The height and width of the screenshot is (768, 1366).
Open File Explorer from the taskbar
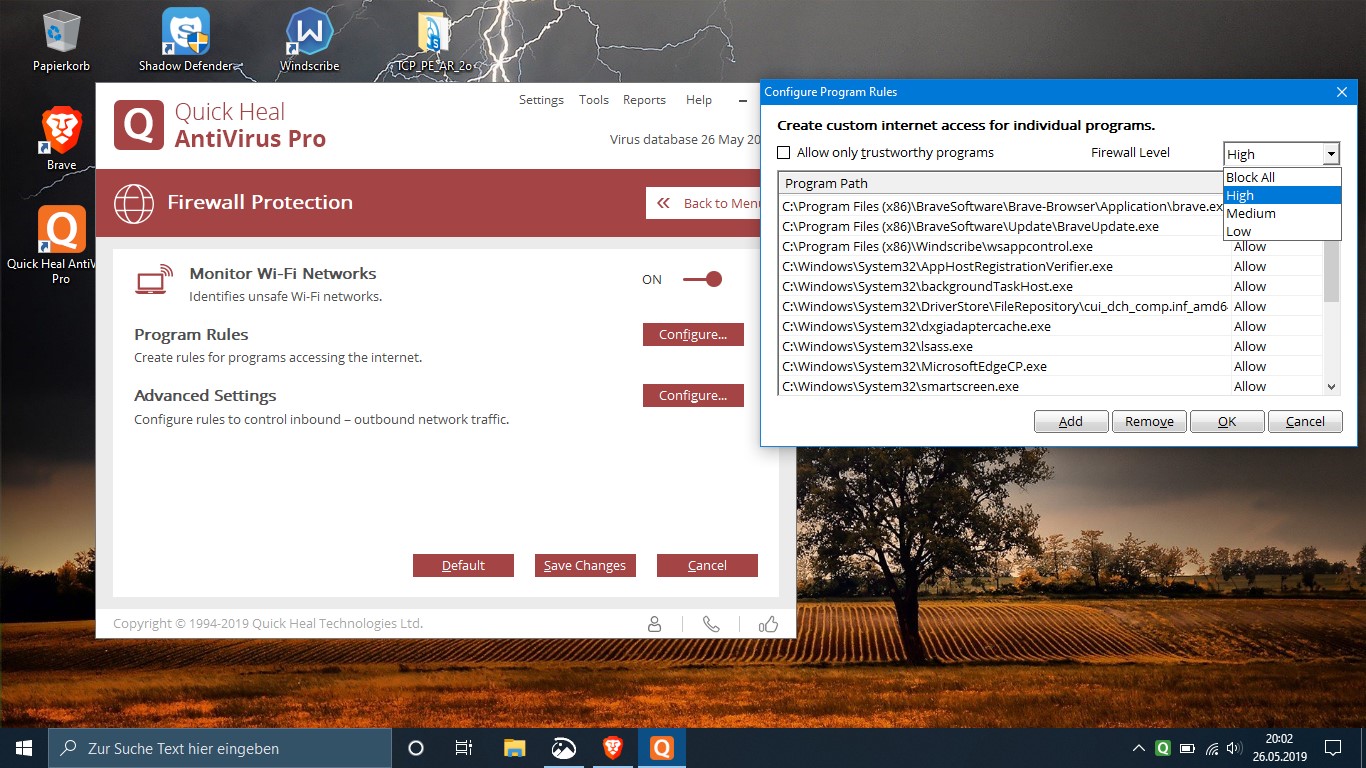click(x=514, y=748)
